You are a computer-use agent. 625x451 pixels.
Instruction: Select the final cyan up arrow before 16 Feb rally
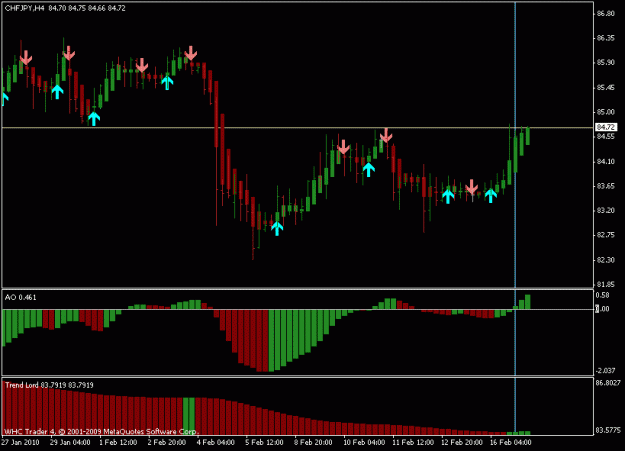point(491,195)
